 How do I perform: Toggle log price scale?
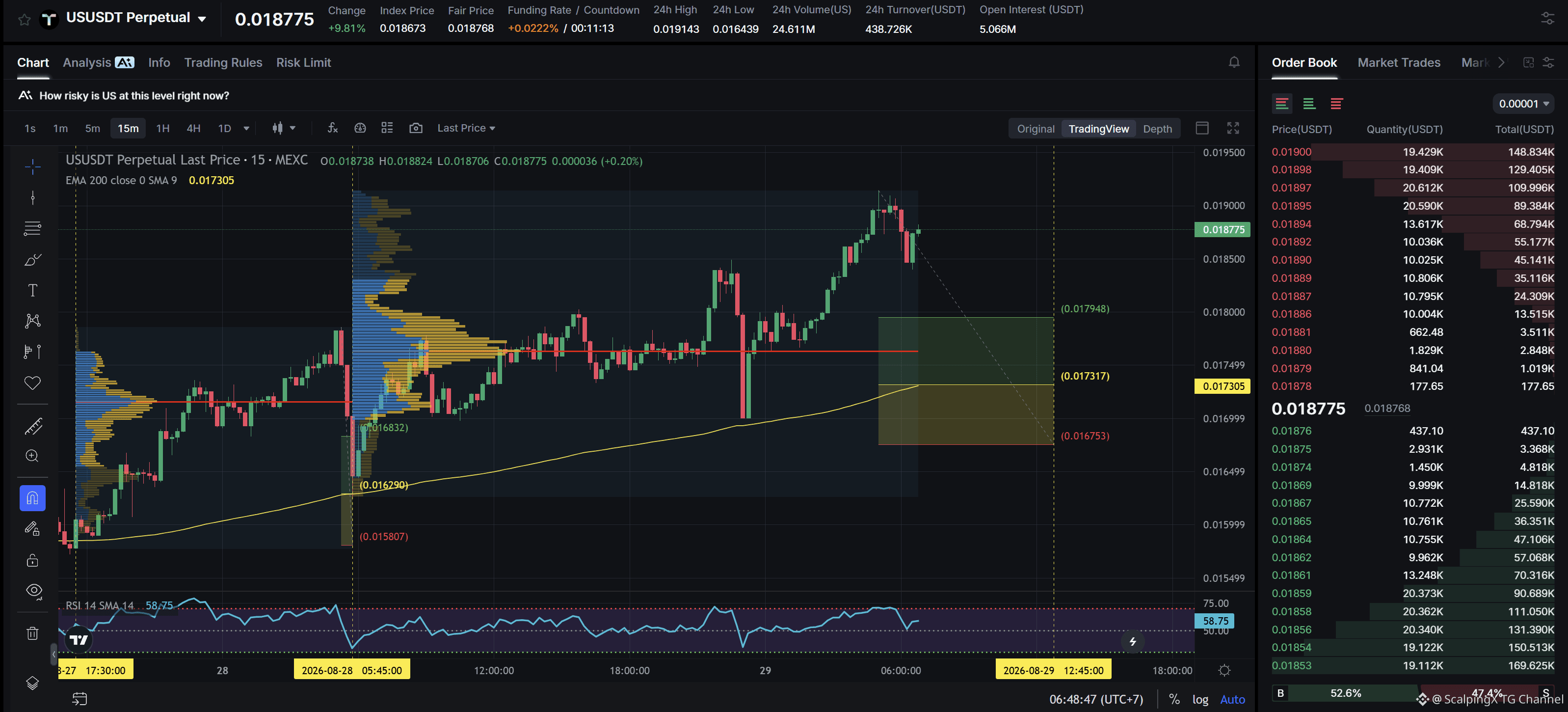[1200, 699]
